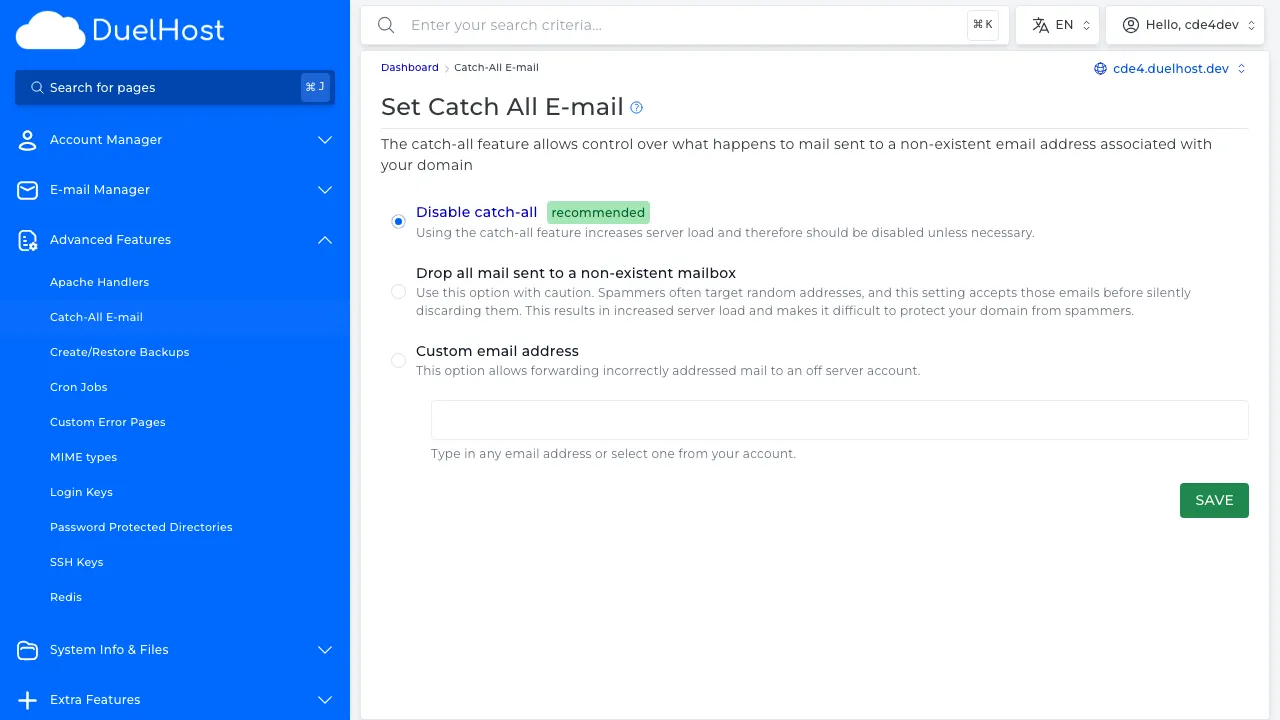This screenshot has width=1280, height=720.
Task: Expand the E-mail Manager section
Action: coord(324,190)
